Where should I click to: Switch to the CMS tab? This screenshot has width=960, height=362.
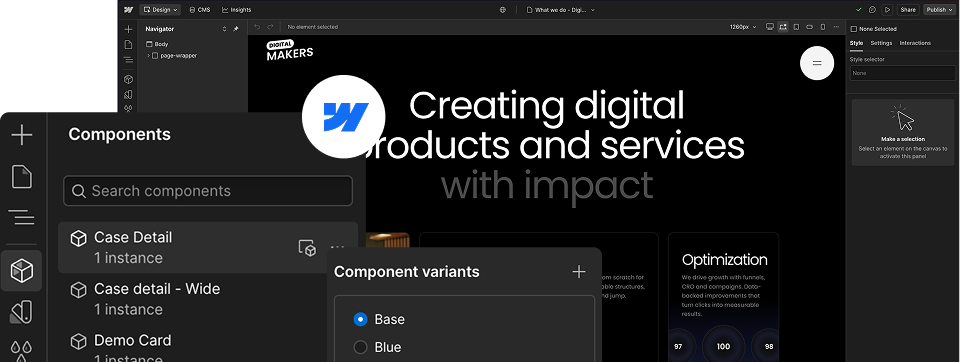tap(200, 10)
